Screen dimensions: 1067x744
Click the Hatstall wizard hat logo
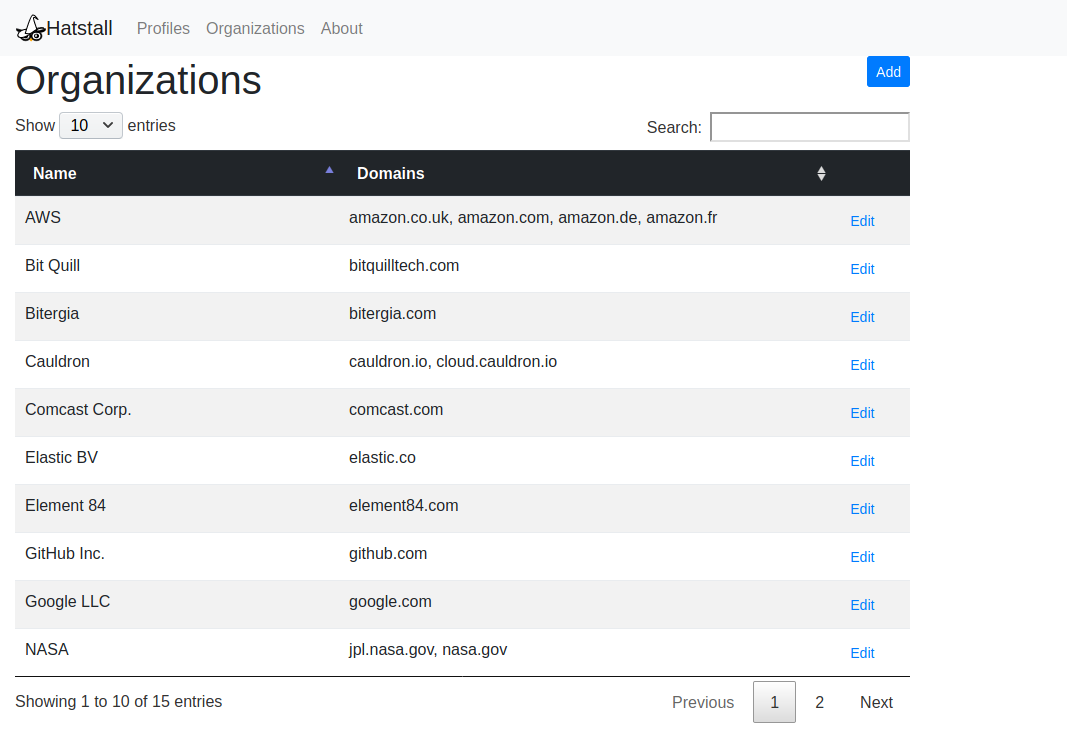(31, 29)
